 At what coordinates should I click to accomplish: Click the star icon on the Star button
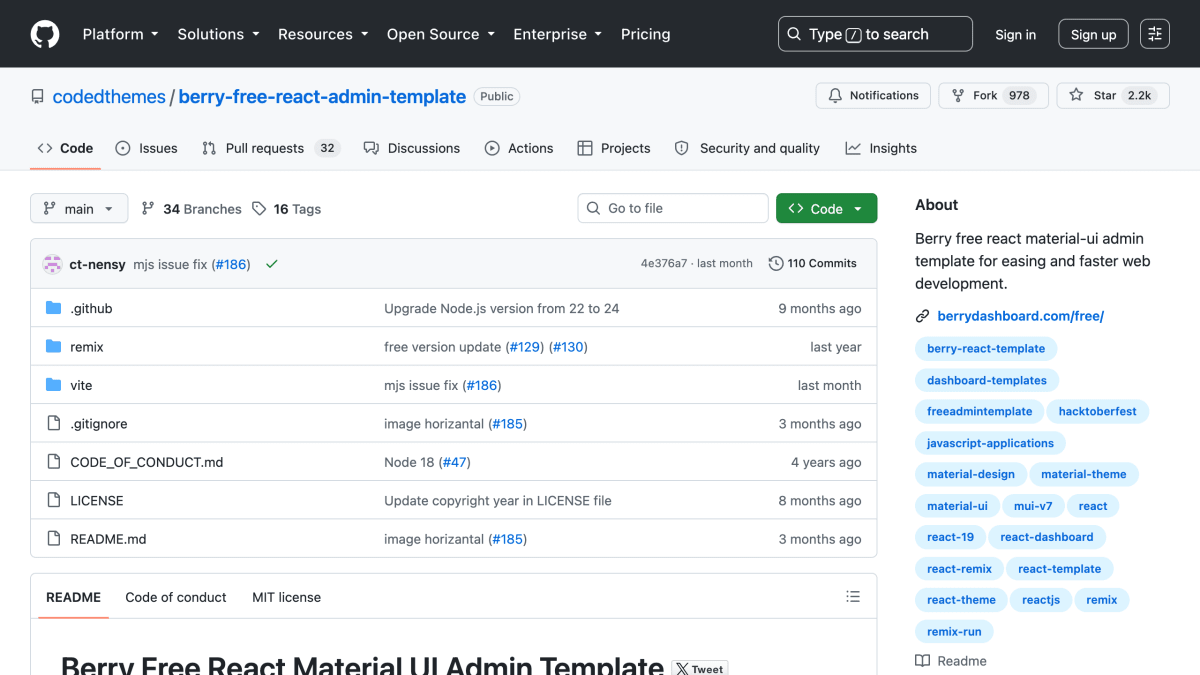coord(1076,96)
